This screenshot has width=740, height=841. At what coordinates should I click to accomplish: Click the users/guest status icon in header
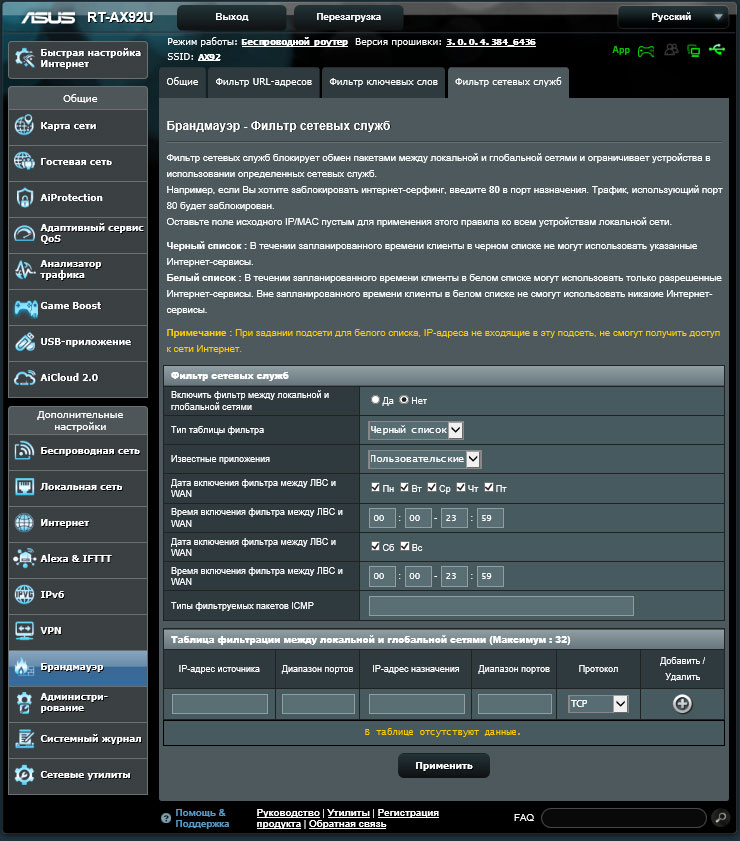tap(671, 50)
